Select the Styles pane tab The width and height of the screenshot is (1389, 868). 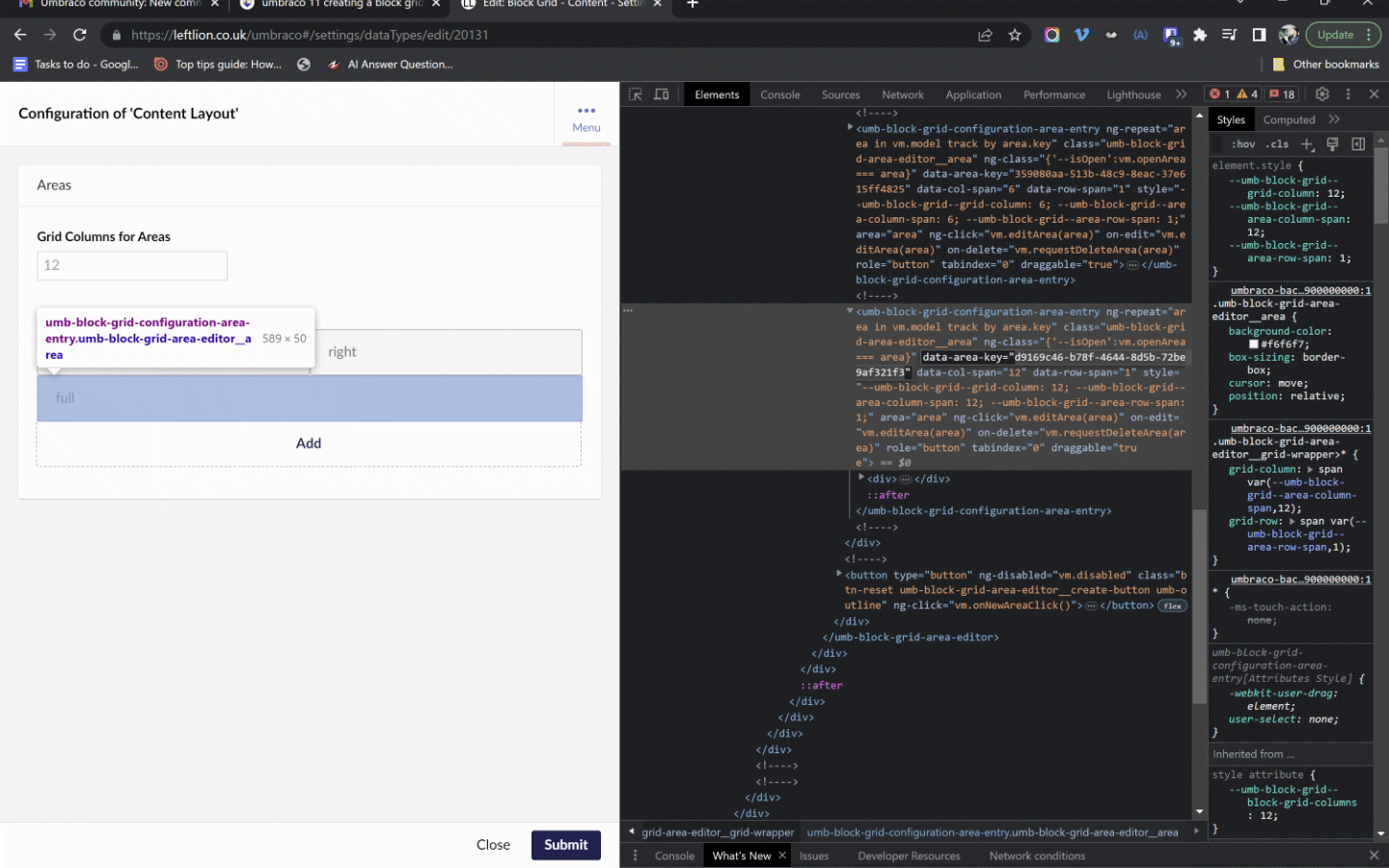(1231, 120)
